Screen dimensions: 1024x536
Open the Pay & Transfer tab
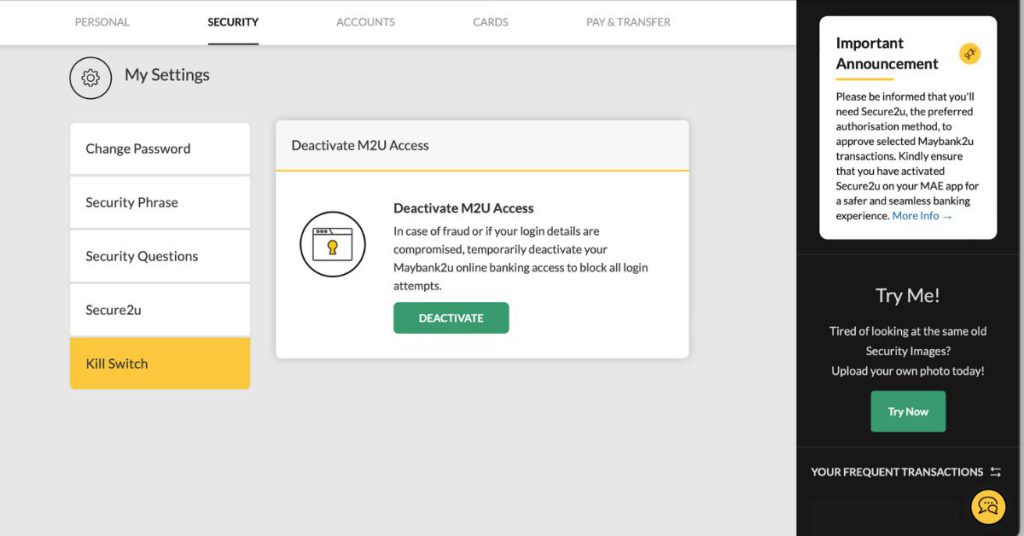(x=628, y=22)
